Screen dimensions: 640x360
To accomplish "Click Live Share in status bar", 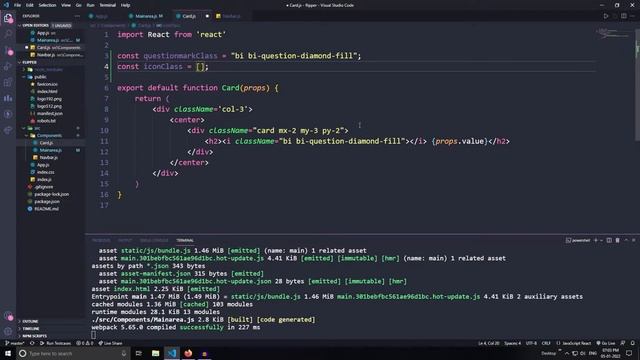I will pyautogui.click(x=110, y=343).
